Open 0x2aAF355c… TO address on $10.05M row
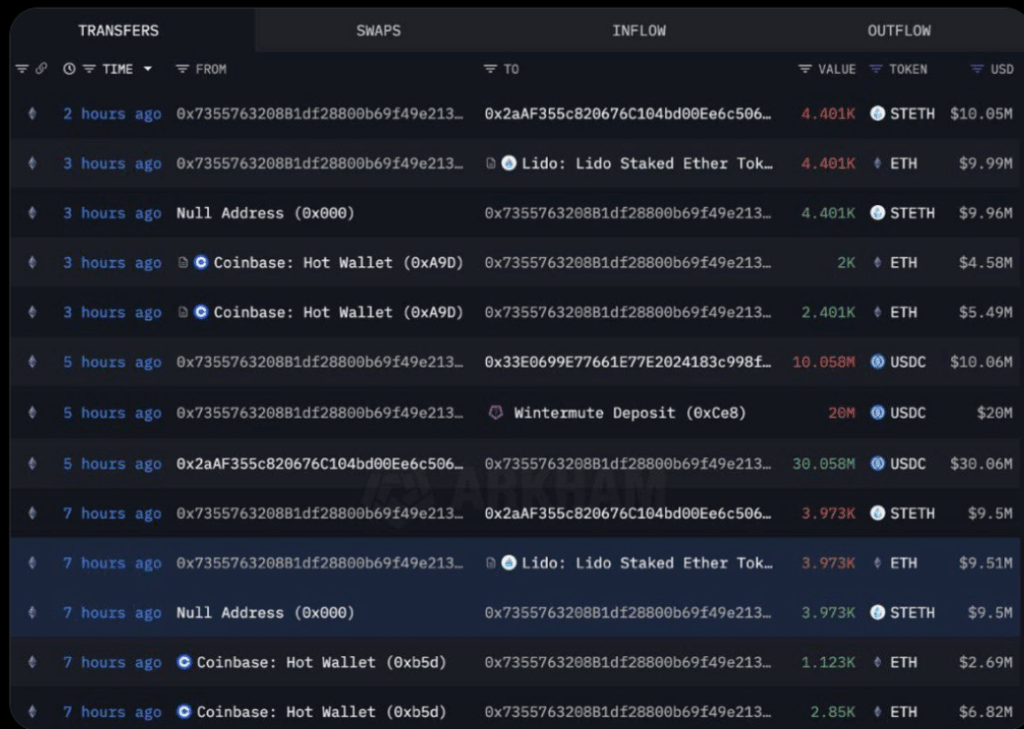Image resolution: width=1024 pixels, height=729 pixels. point(628,114)
